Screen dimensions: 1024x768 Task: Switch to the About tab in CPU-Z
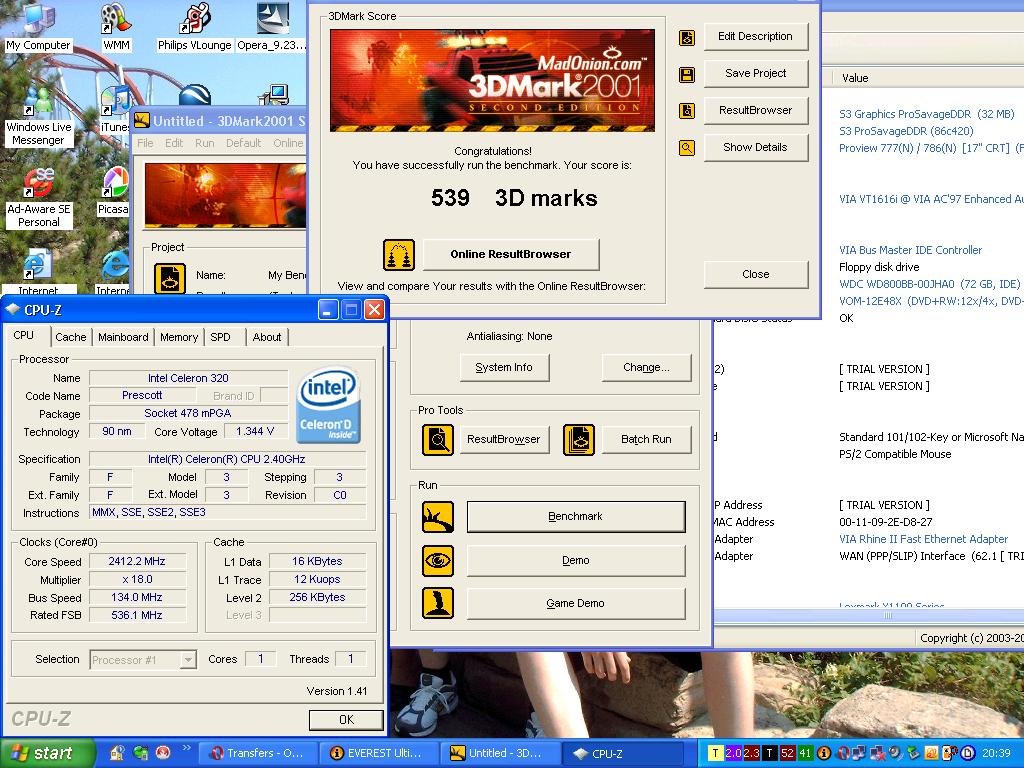coord(267,337)
